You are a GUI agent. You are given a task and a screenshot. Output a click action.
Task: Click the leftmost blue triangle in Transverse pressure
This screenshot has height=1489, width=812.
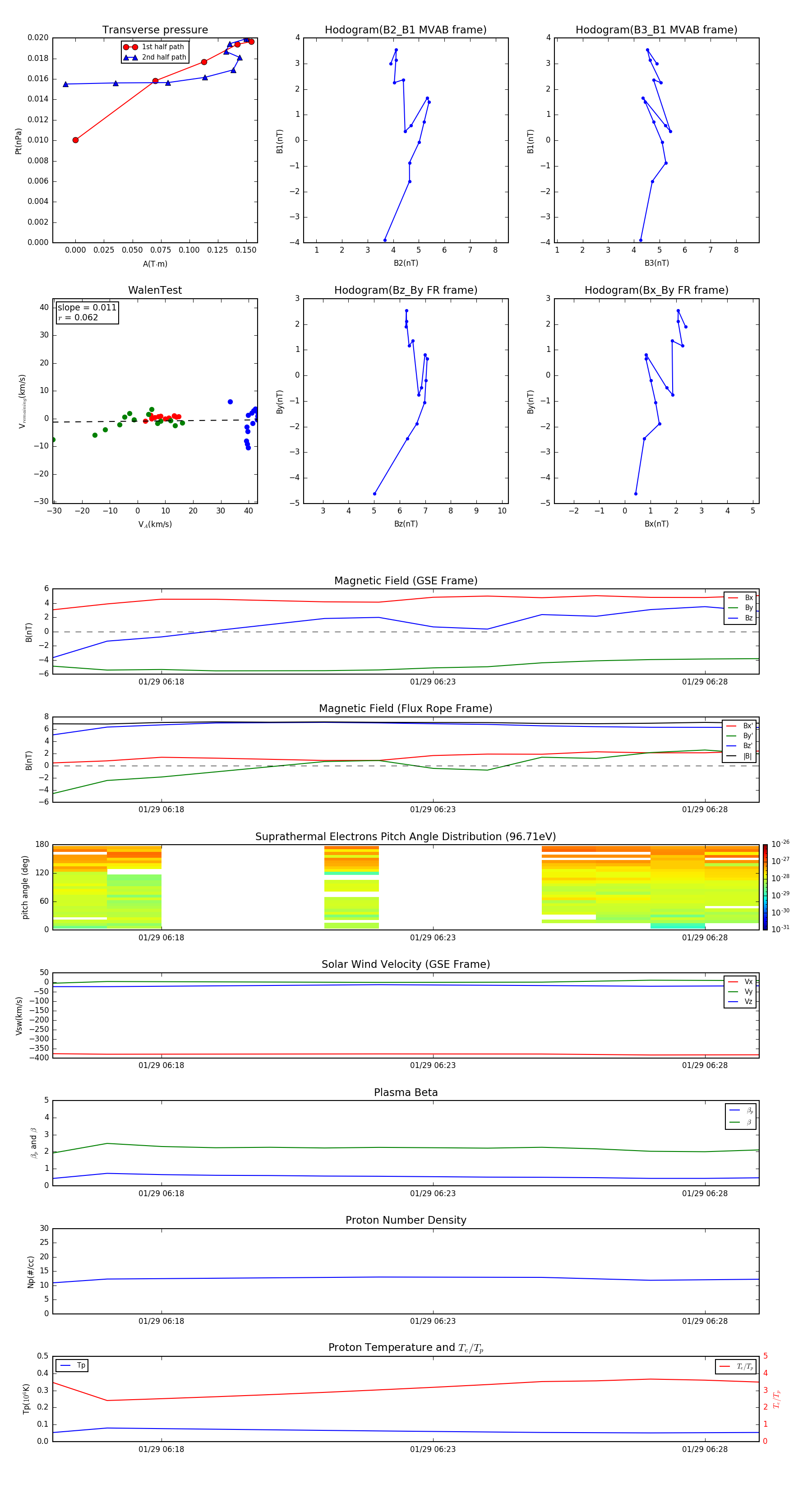click(65, 84)
